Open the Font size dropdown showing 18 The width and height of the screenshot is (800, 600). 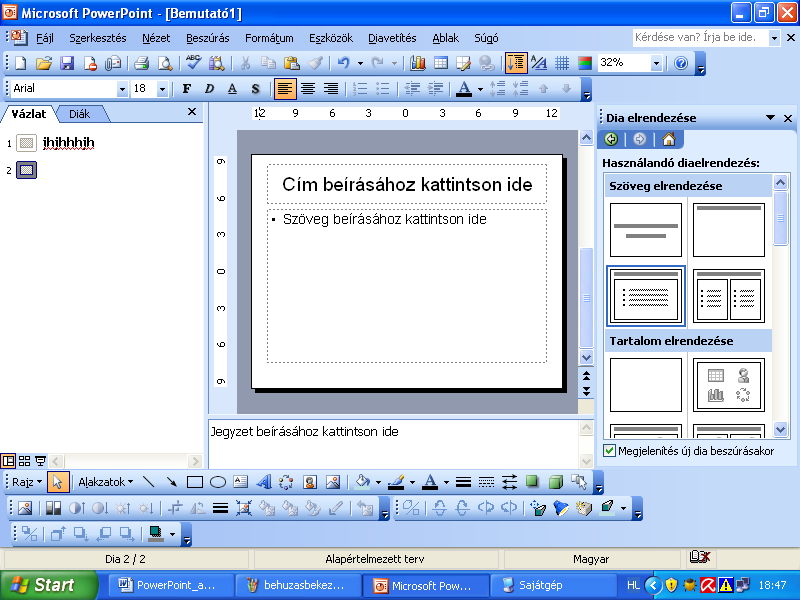click(162, 89)
